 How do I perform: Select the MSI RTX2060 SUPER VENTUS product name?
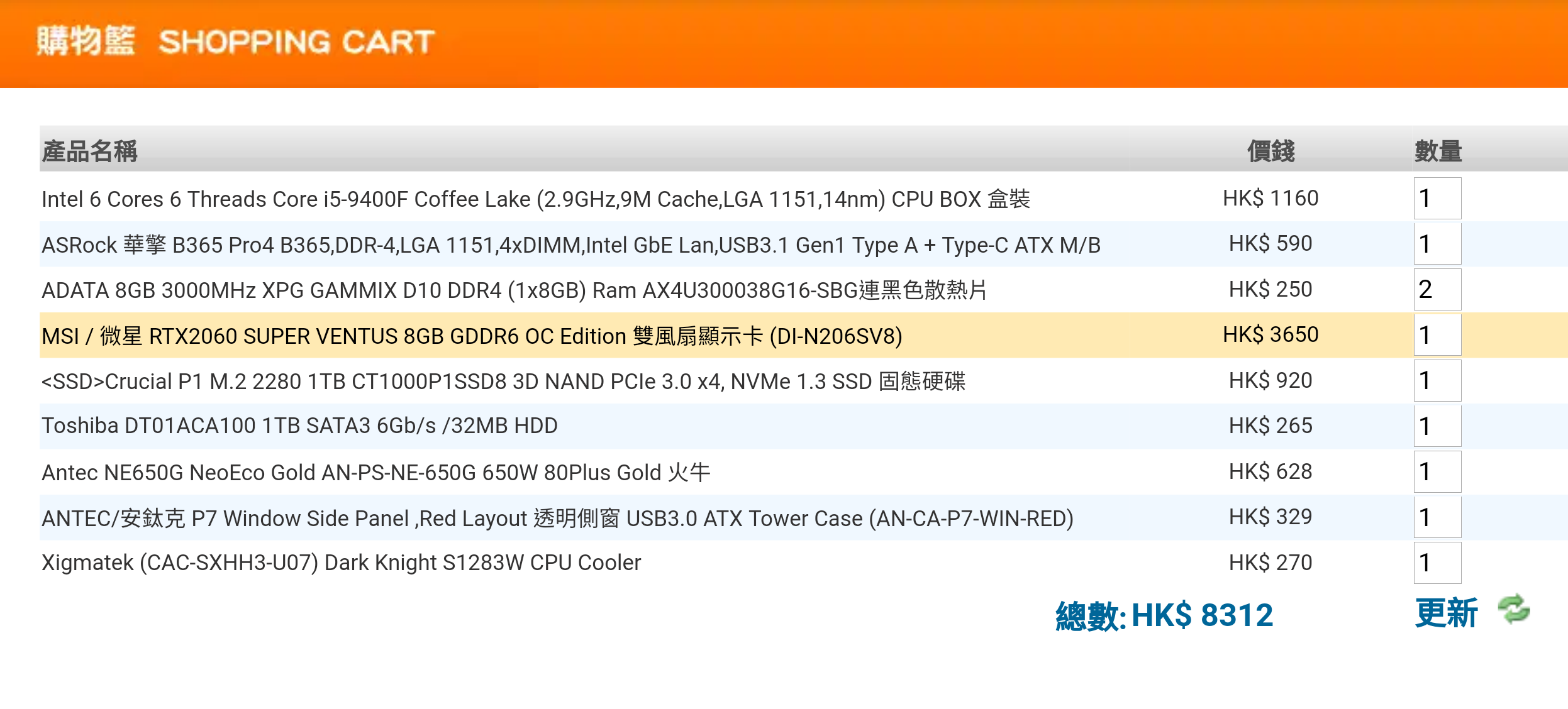472,336
